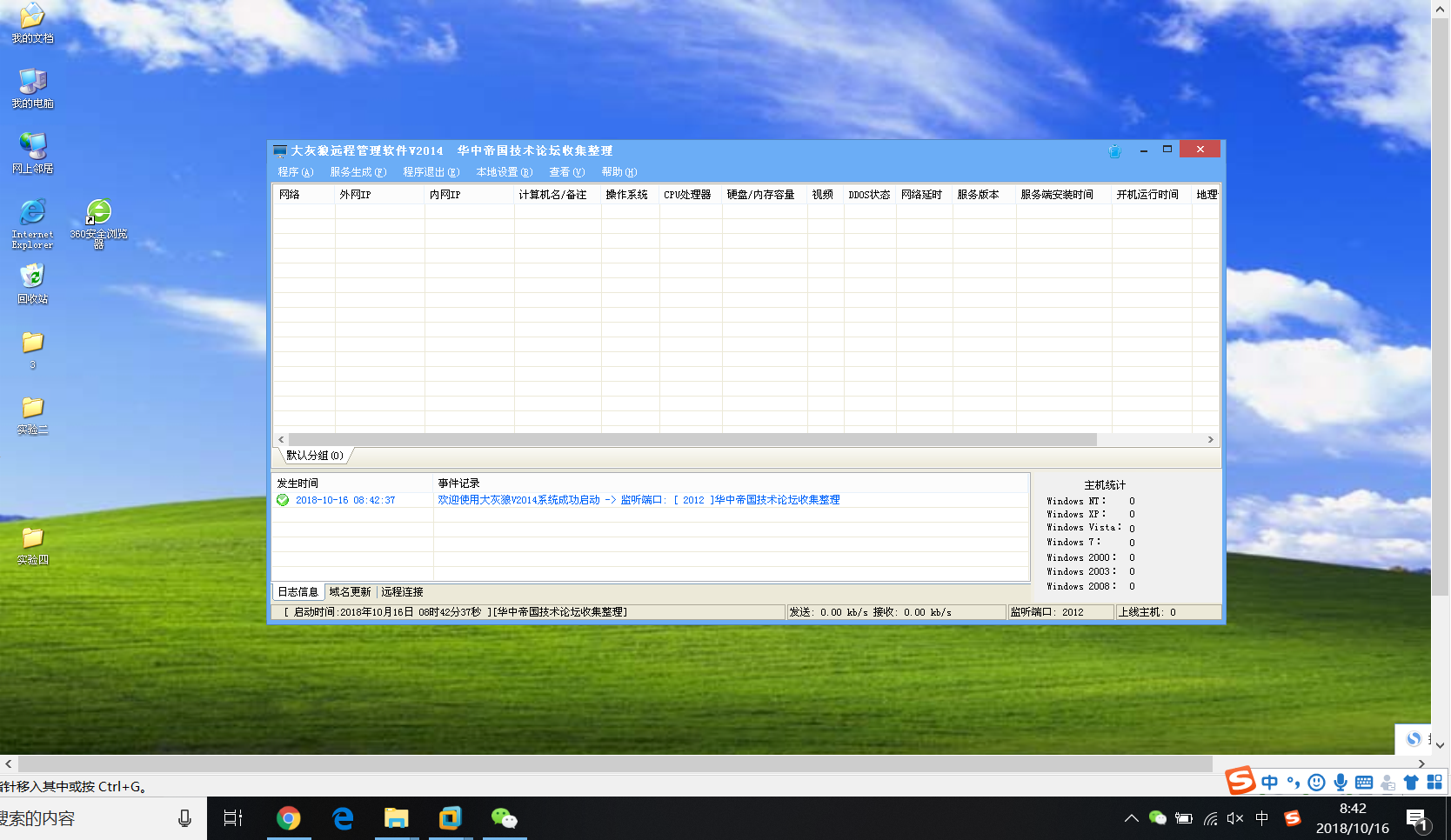This screenshot has width=1451, height=840.
Task: Click the muted volume tray icon
Action: pos(1235,818)
